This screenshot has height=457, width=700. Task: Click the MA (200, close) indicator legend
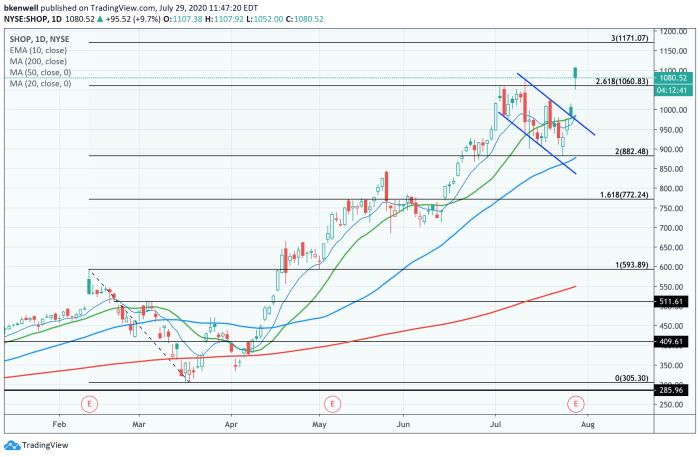pos(37,63)
